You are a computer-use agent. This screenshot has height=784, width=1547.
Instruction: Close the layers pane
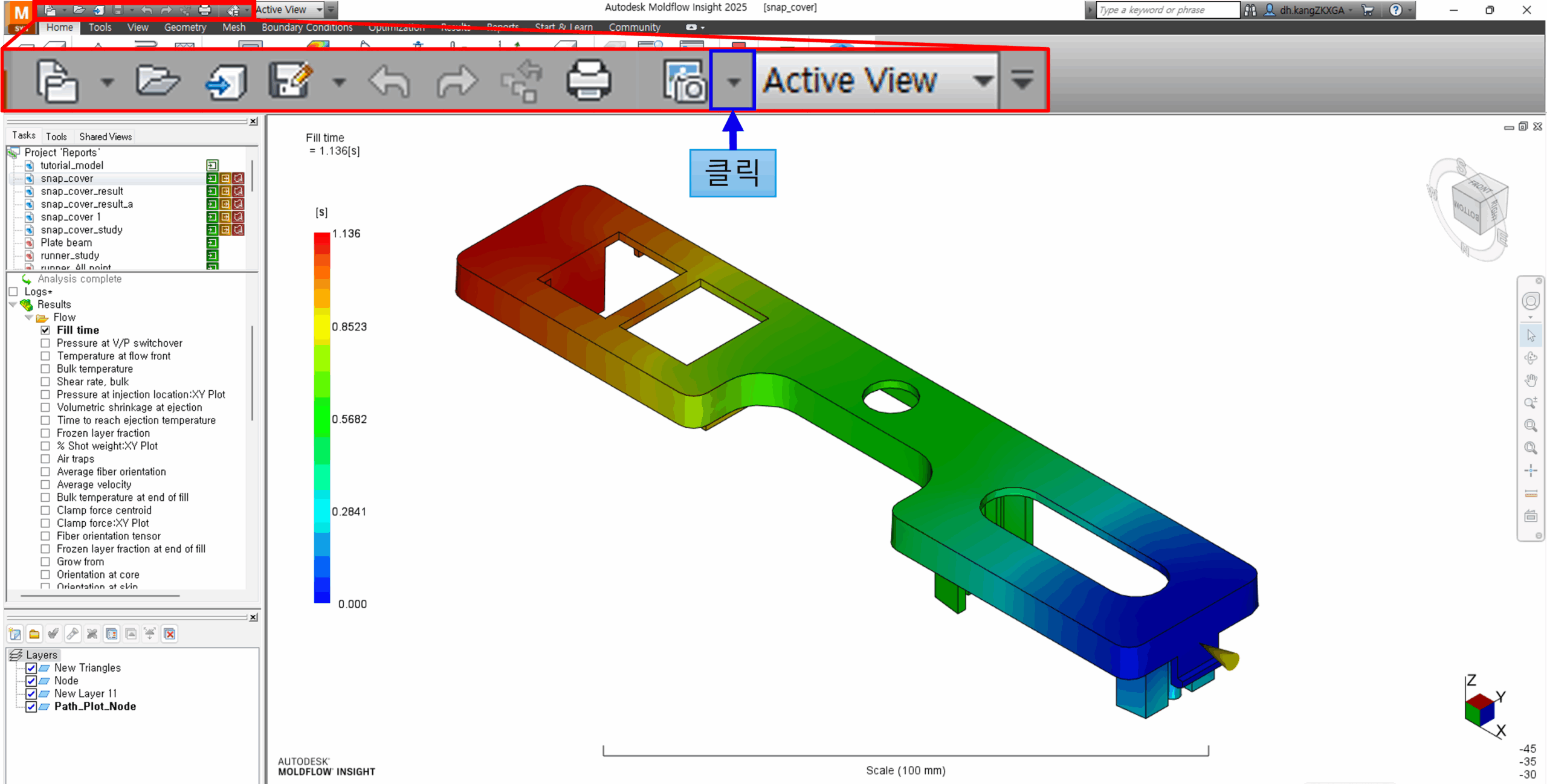tap(254, 617)
